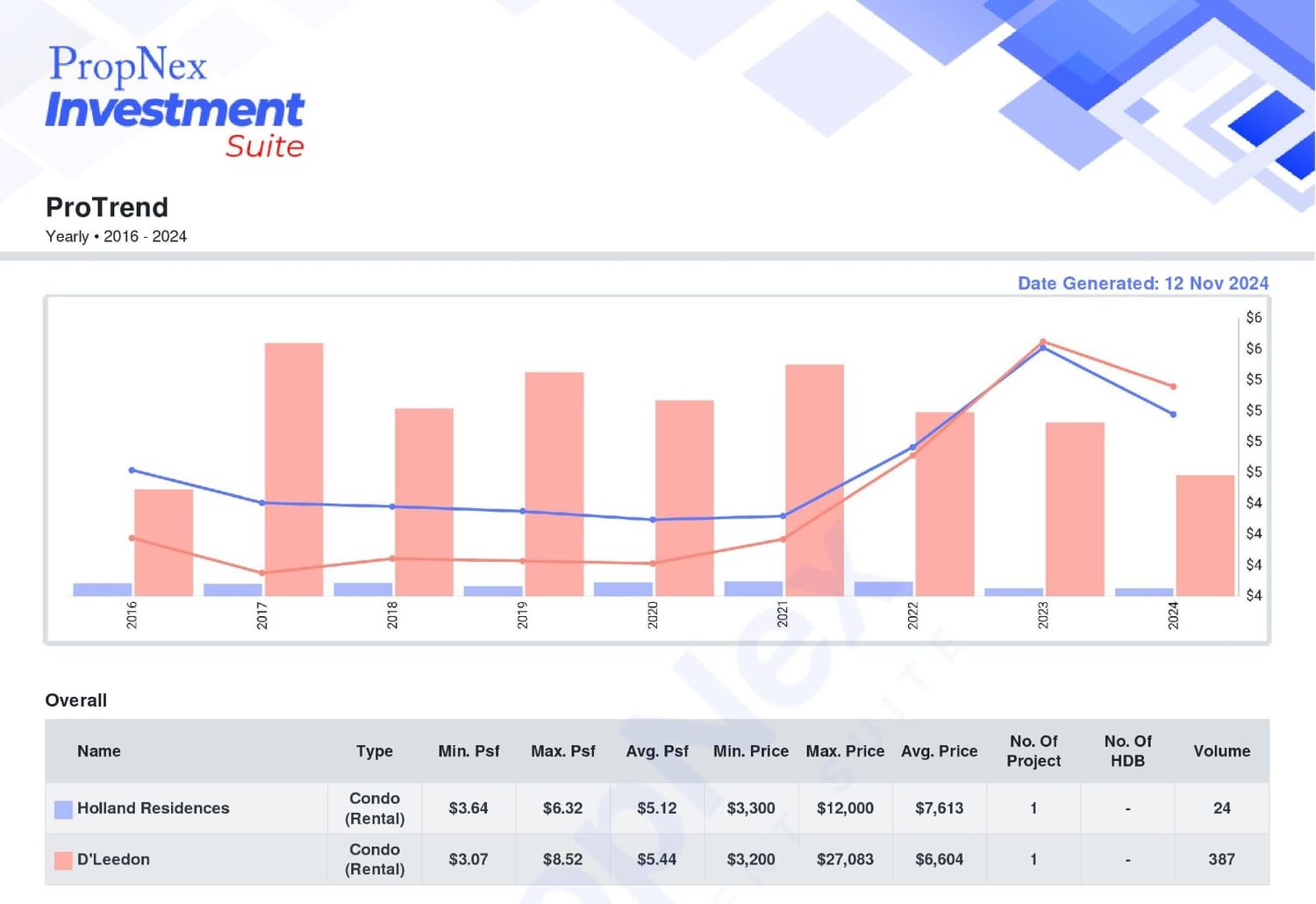Click the Date Generated 12 Nov 2024 text
1316x904 pixels.
click(x=1143, y=283)
